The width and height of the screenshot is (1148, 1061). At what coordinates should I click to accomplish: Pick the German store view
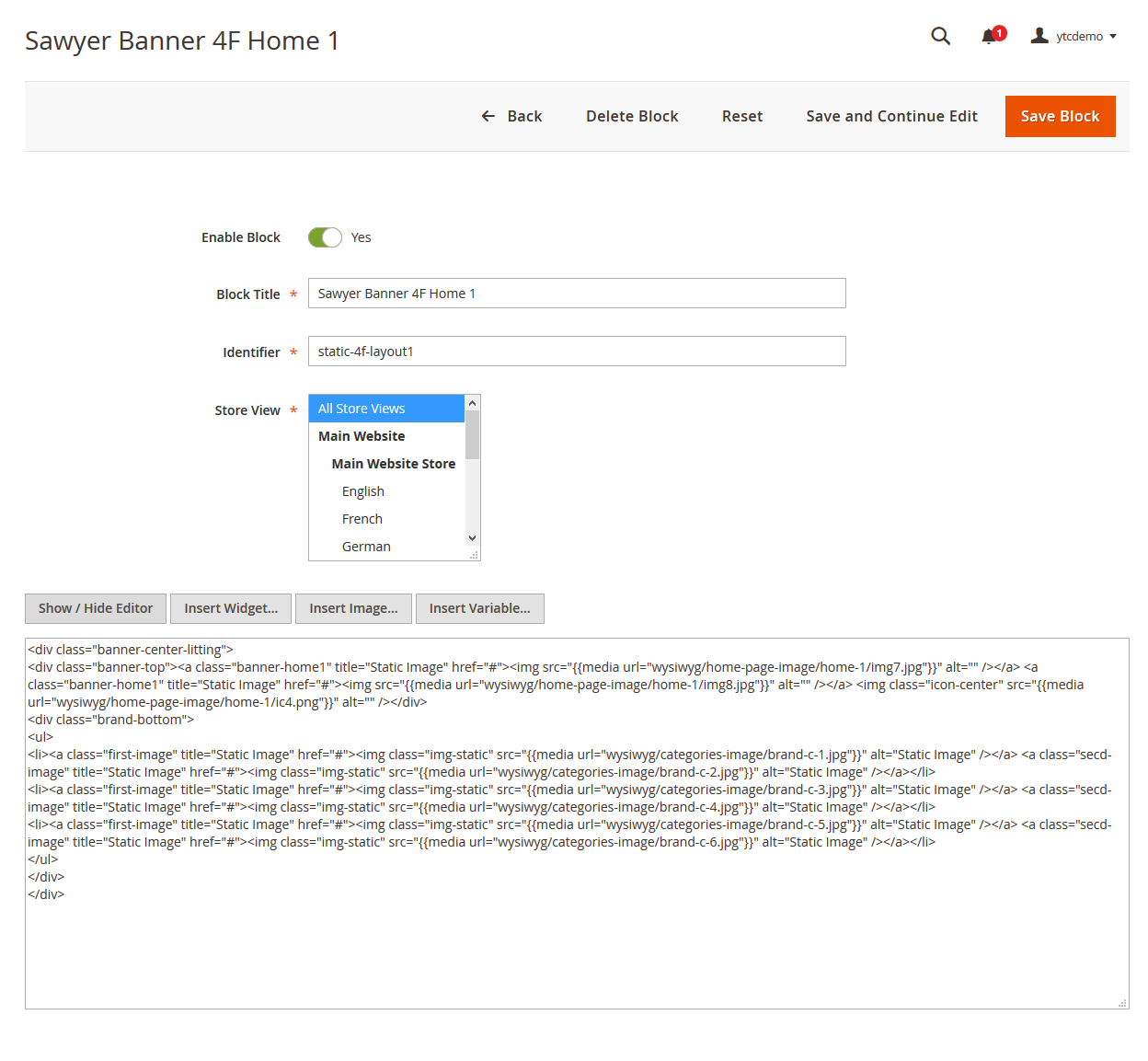(366, 547)
